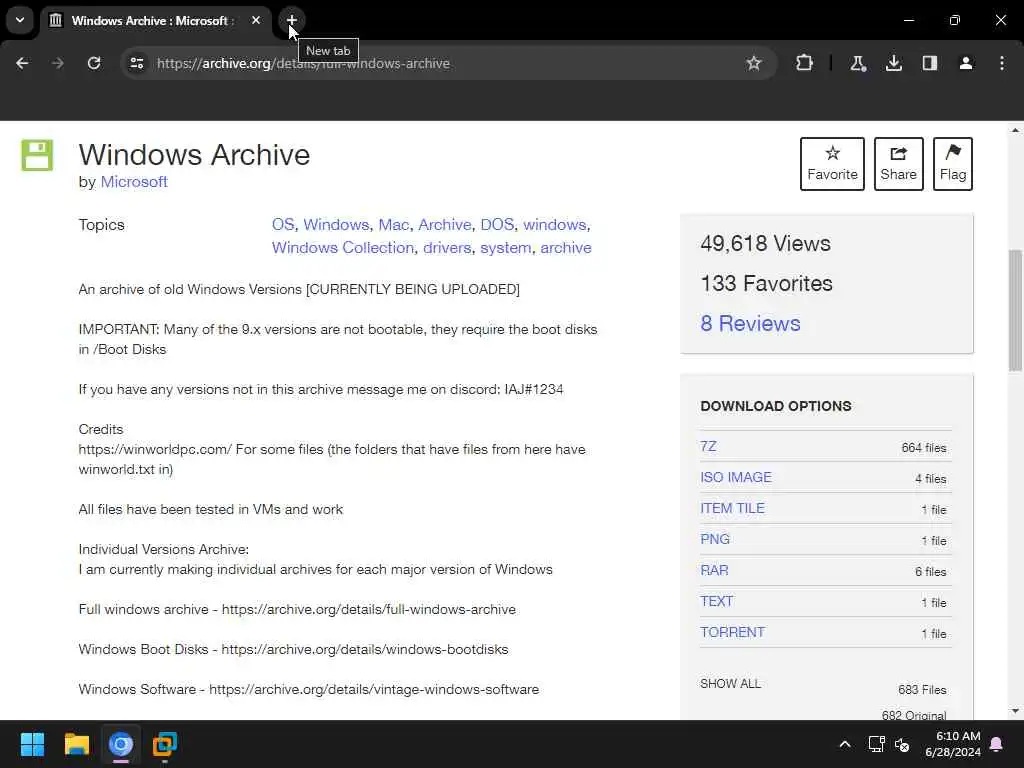1024x768 pixels.
Task: Expand the ISO IMAGE download option
Action: coord(736,477)
